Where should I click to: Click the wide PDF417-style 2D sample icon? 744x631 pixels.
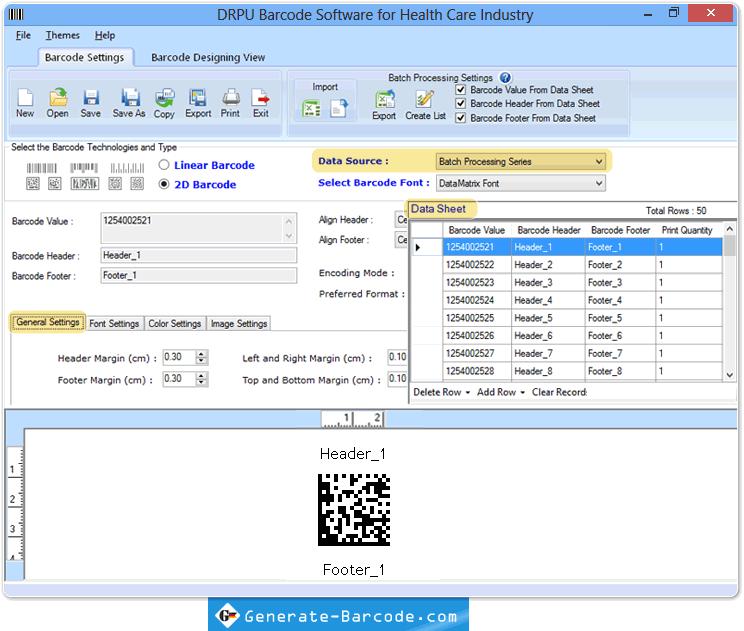click(84, 184)
